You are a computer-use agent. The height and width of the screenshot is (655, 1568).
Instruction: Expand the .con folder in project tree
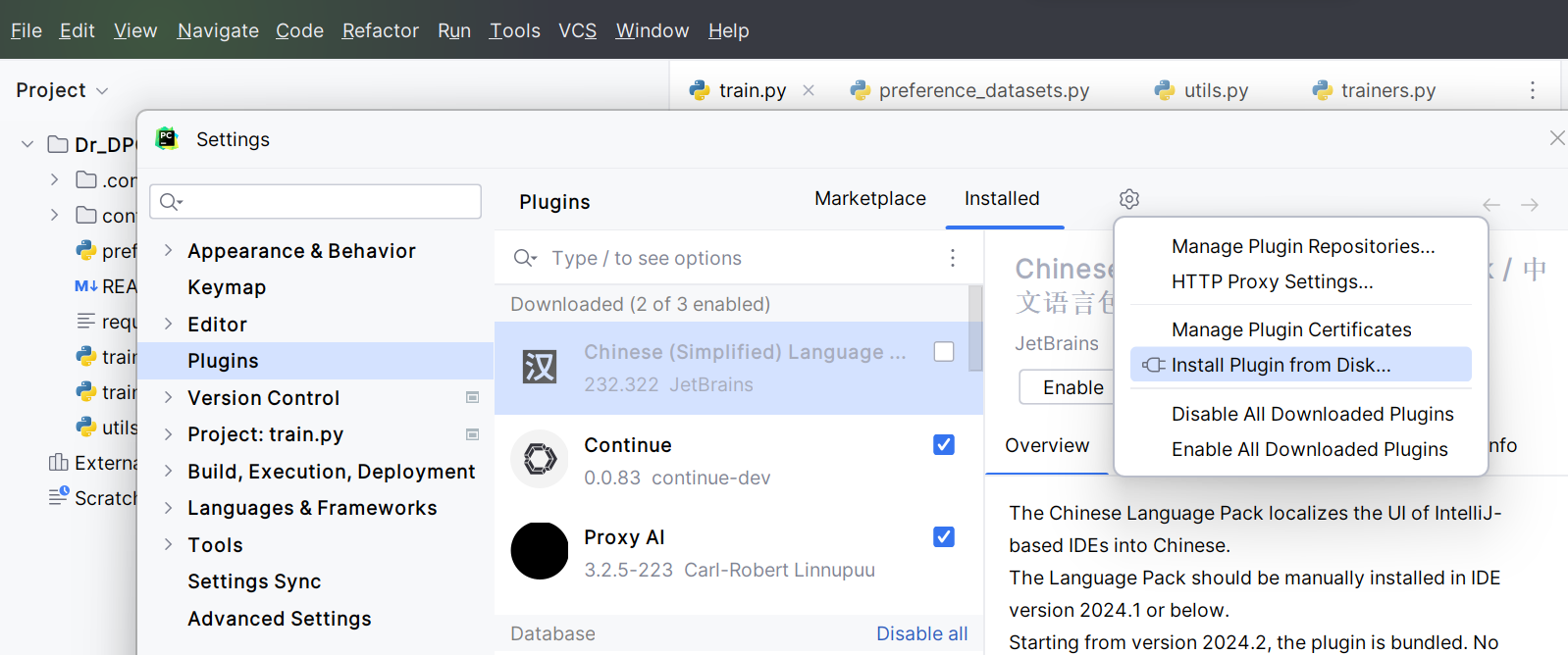[54, 179]
